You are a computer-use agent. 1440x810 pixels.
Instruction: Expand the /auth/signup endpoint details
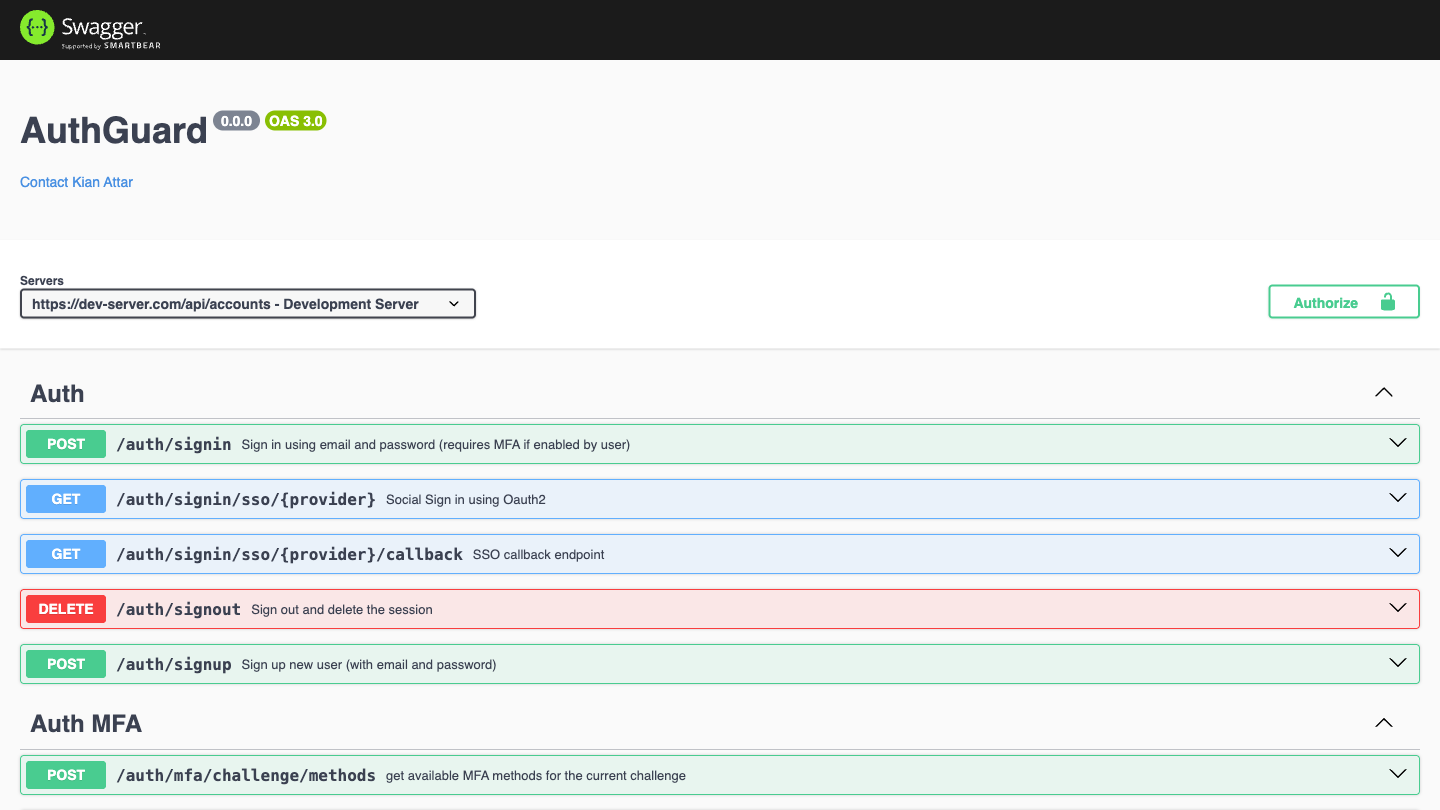[1397, 662]
